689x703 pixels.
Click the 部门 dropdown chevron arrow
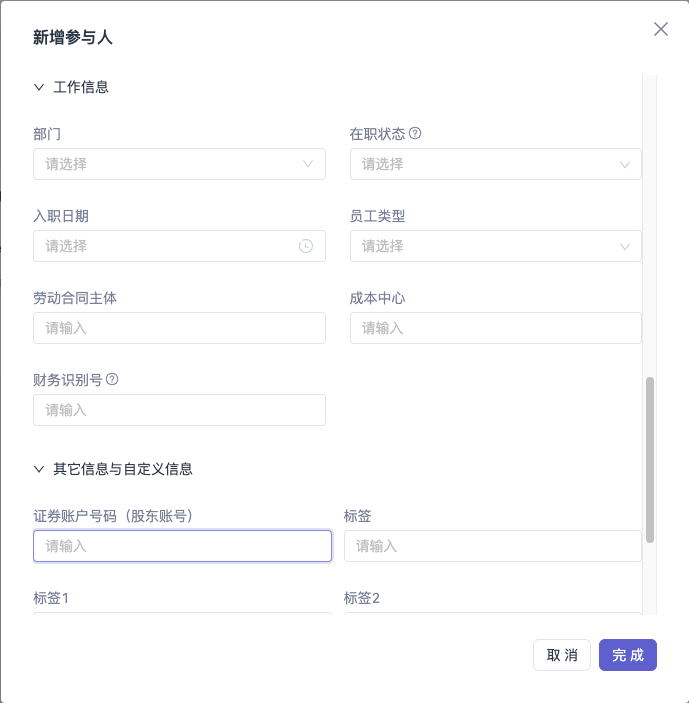pyautogui.click(x=308, y=164)
